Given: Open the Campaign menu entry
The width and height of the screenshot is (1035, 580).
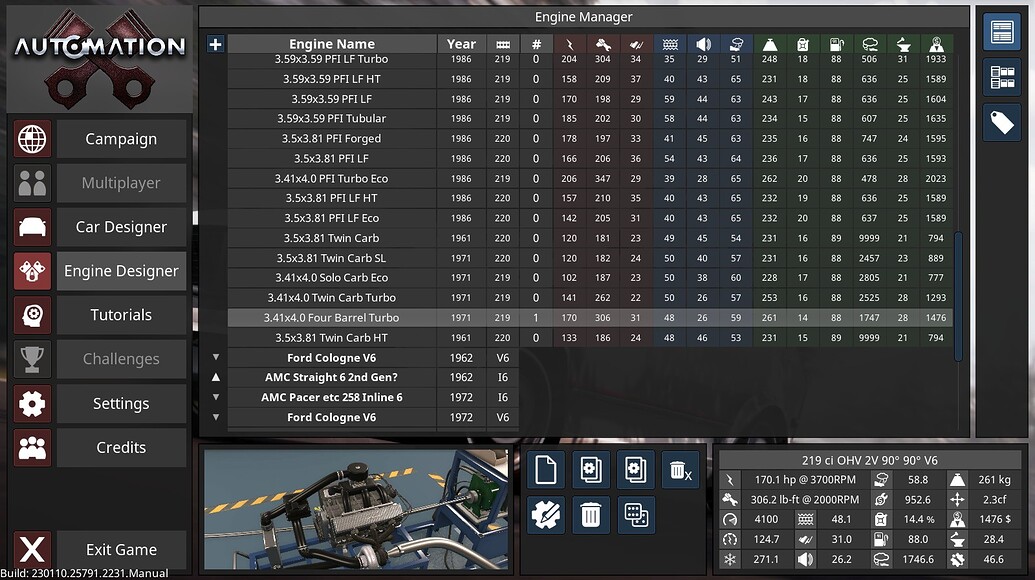Looking at the screenshot, I should [120, 138].
